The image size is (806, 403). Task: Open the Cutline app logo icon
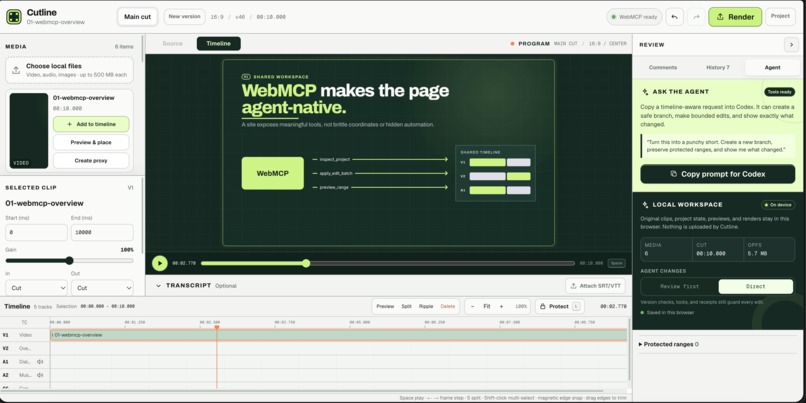click(14, 16)
